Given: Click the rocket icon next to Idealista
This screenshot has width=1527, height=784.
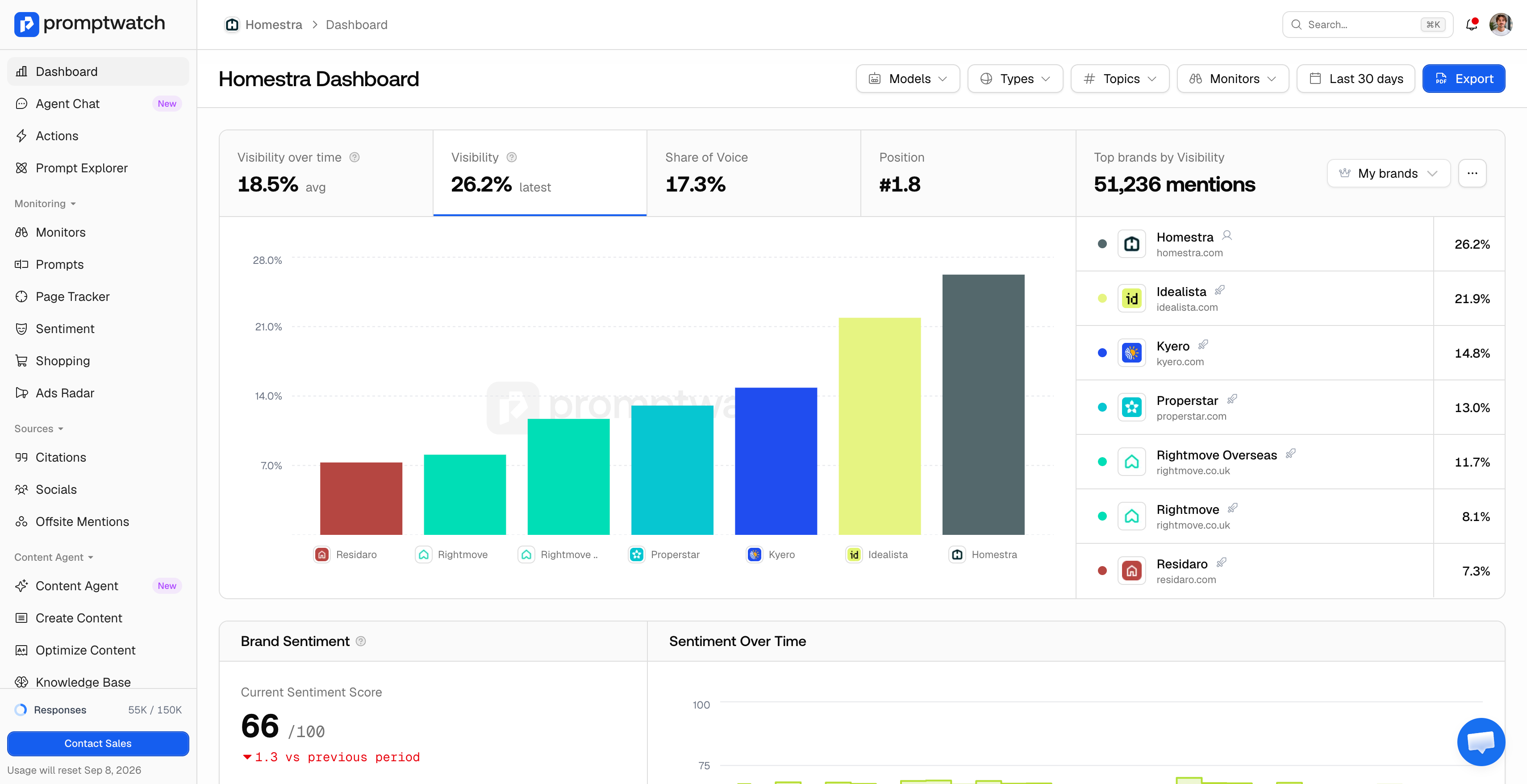Looking at the screenshot, I should [1219, 290].
